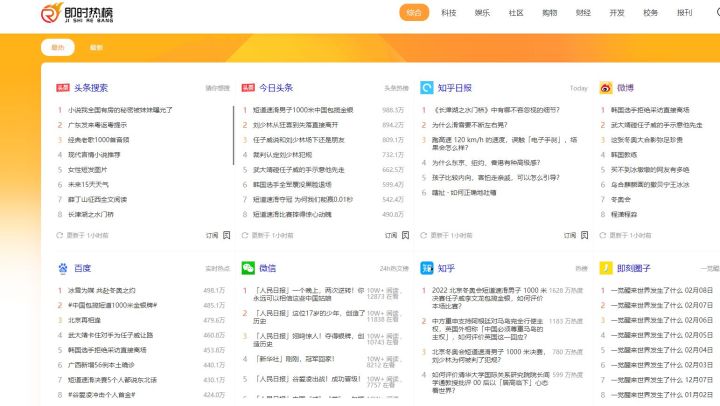Open the 购物 category tab

[550, 13]
